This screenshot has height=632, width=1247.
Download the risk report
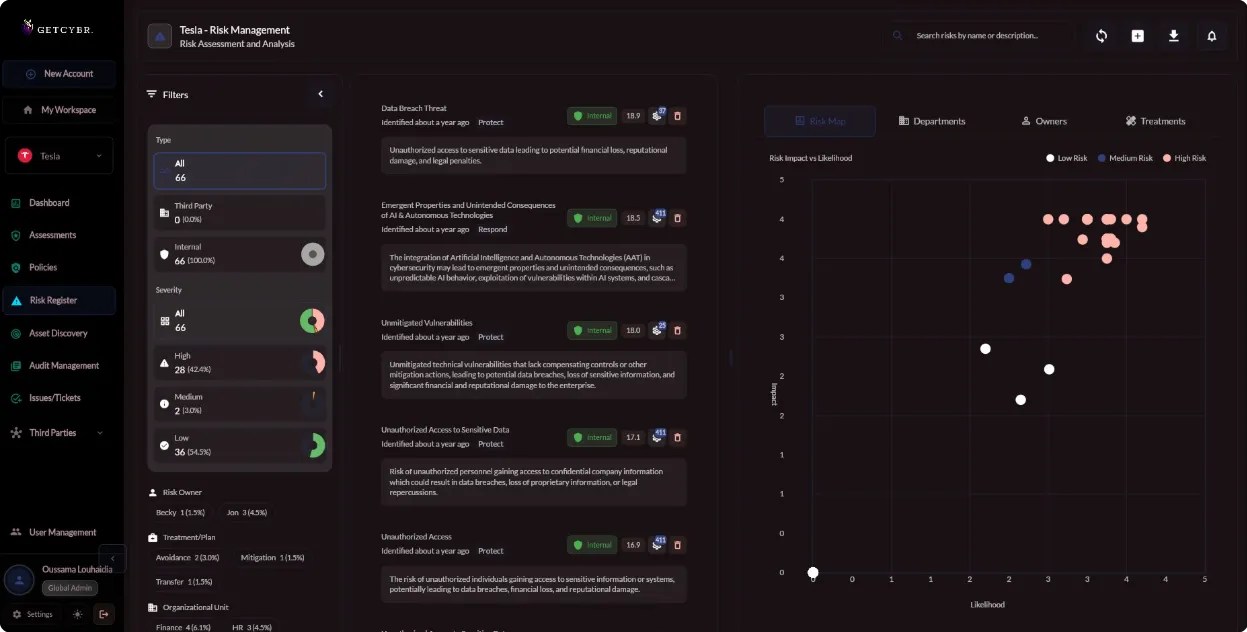click(x=1173, y=35)
